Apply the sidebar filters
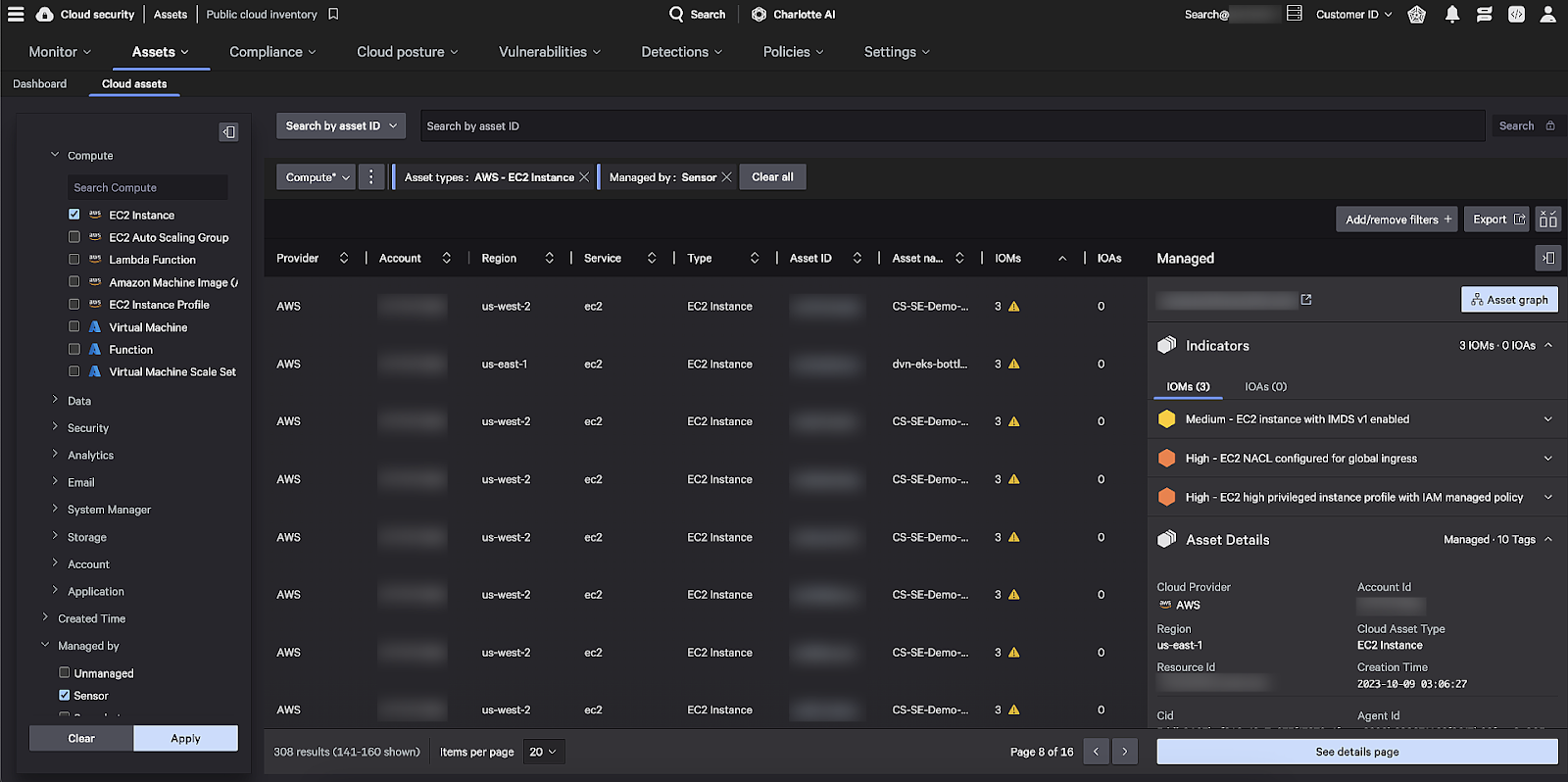The image size is (1568, 782). (185, 739)
